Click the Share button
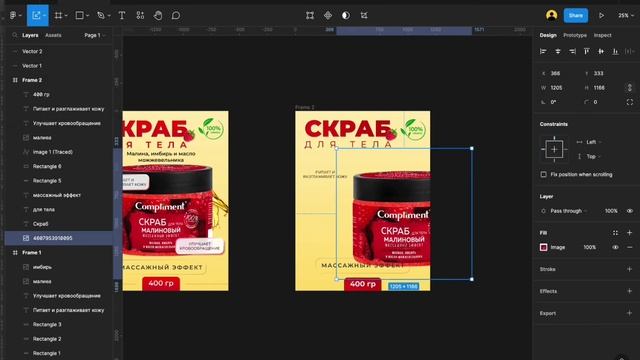Viewport: 640px width, 360px height. pyautogui.click(x=576, y=16)
